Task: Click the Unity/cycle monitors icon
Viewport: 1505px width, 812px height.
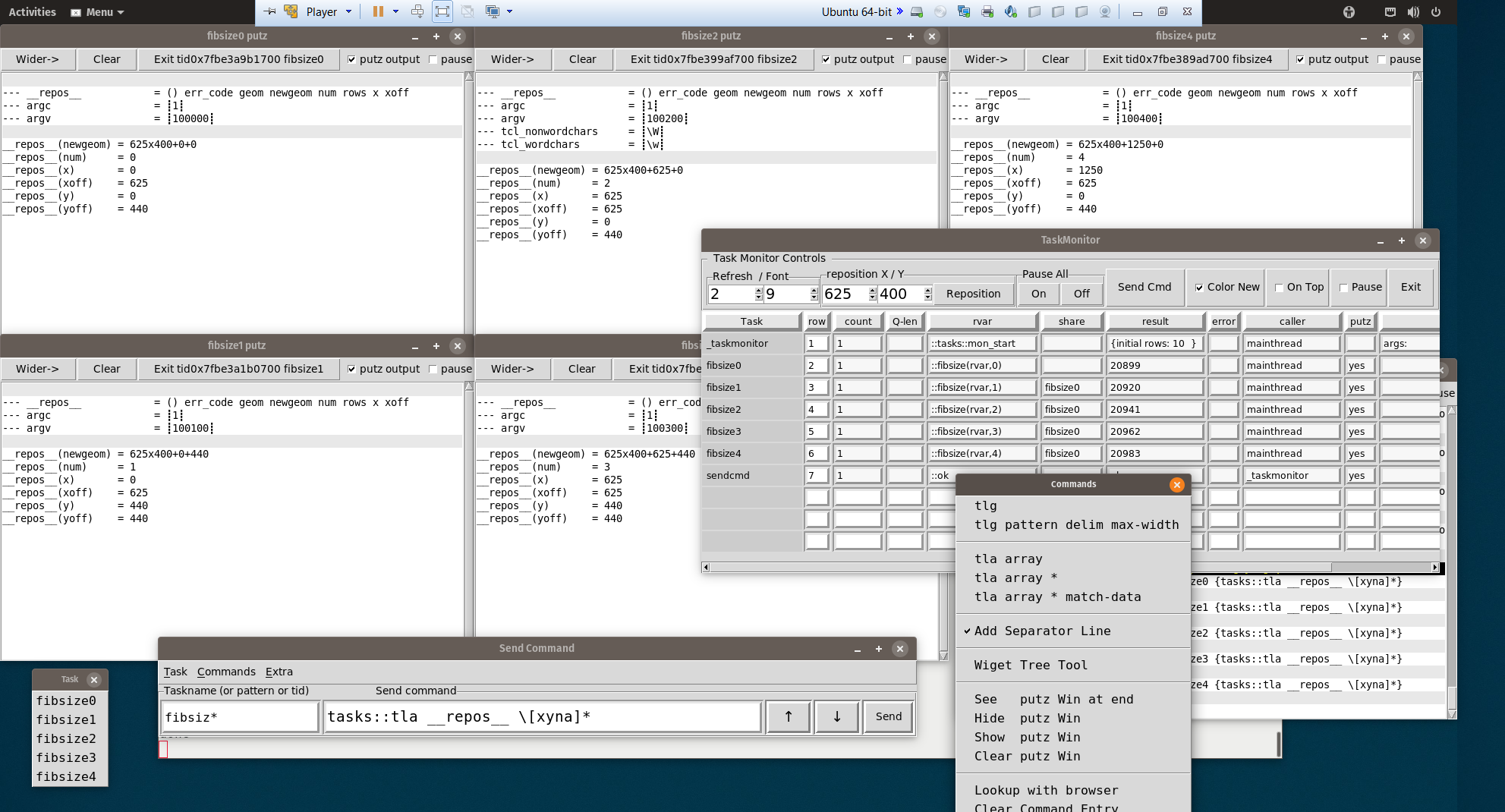Action: (493, 11)
